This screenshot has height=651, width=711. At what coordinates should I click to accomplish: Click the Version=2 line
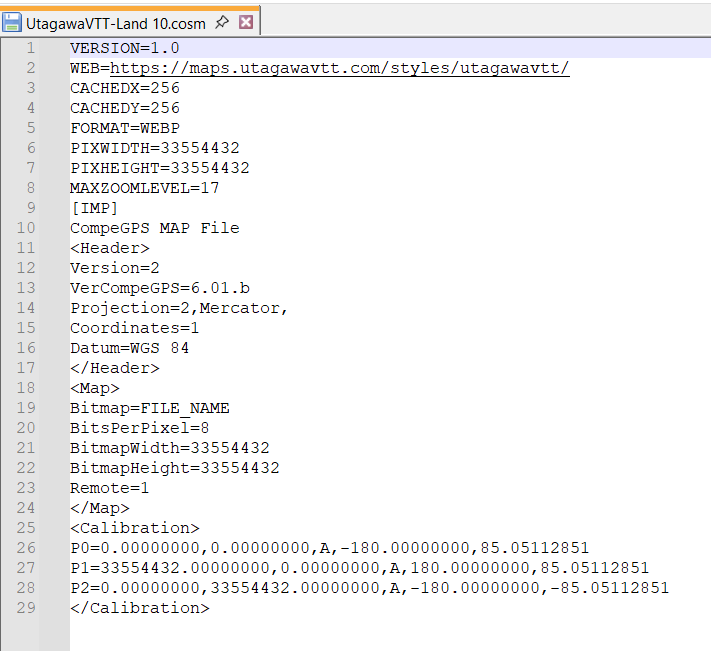pos(115,268)
